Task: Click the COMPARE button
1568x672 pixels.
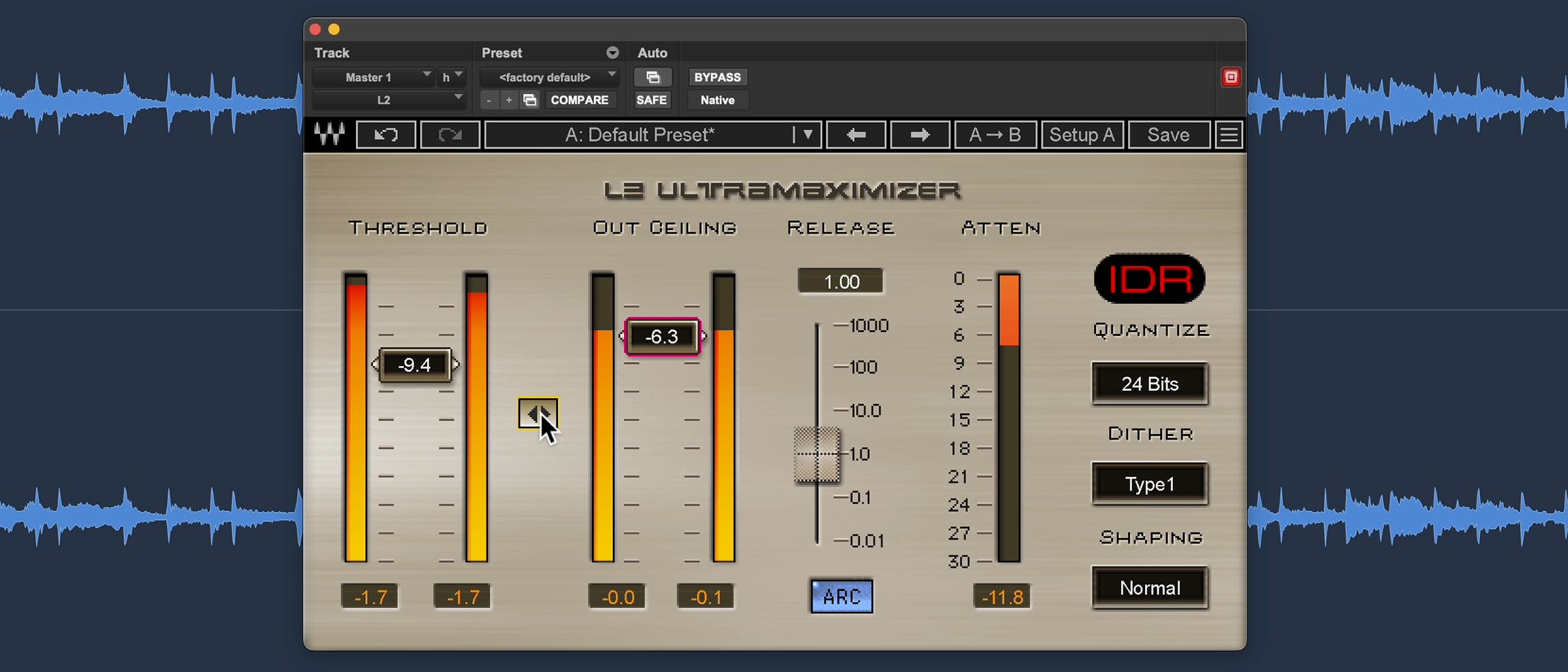Action: pyautogui.click(x=580, y=100)
